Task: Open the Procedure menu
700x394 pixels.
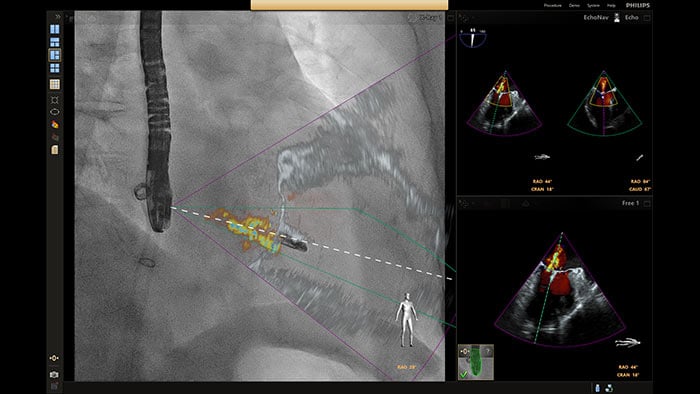Action: coord(553,5)
